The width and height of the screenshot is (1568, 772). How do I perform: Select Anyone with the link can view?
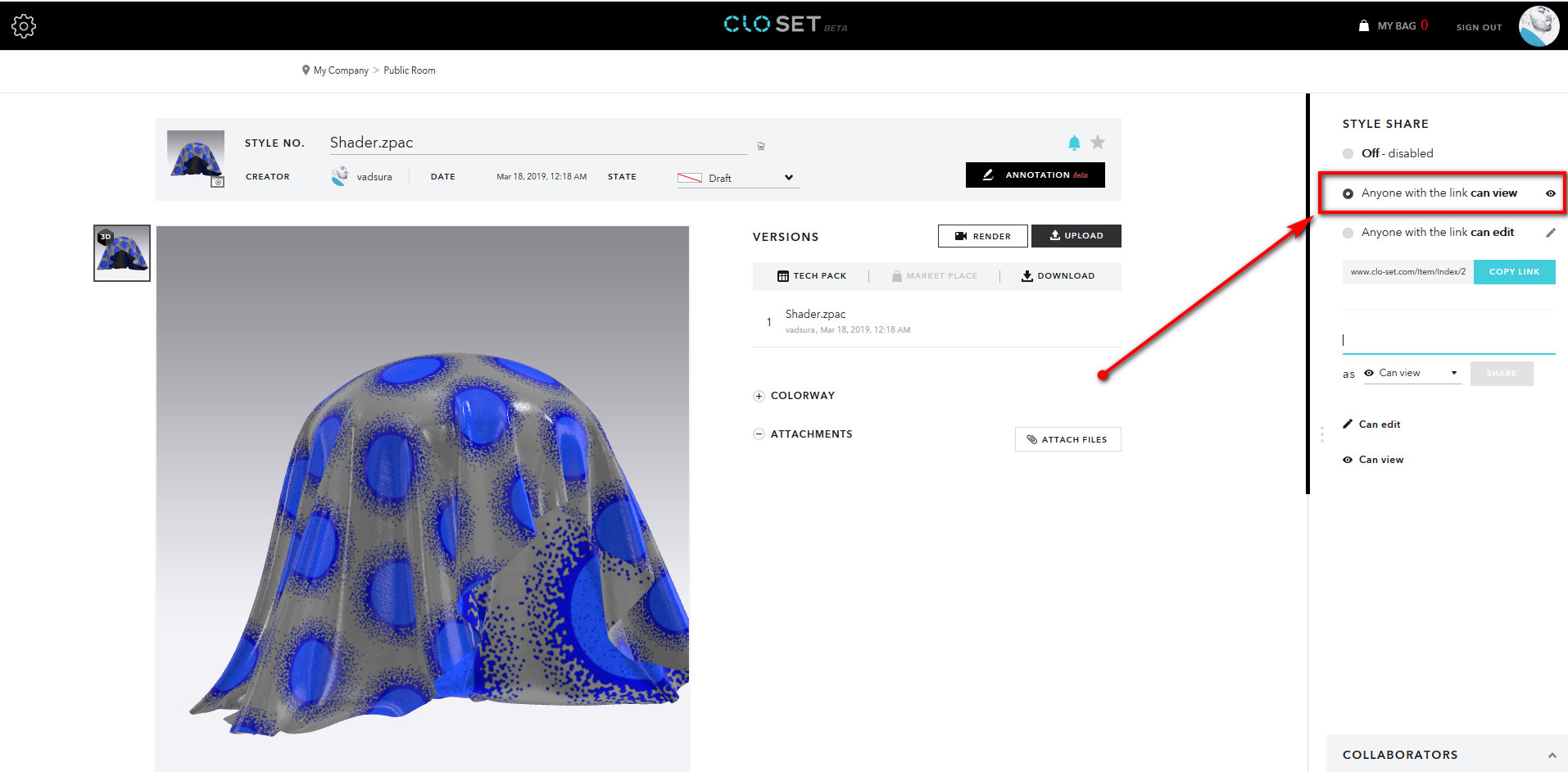(1348, 193)
